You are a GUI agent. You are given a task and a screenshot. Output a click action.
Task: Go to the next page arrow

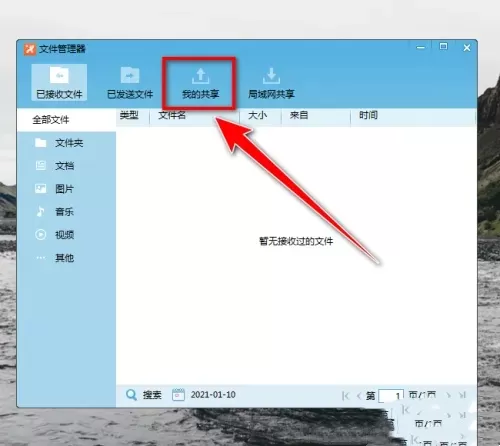449,395
